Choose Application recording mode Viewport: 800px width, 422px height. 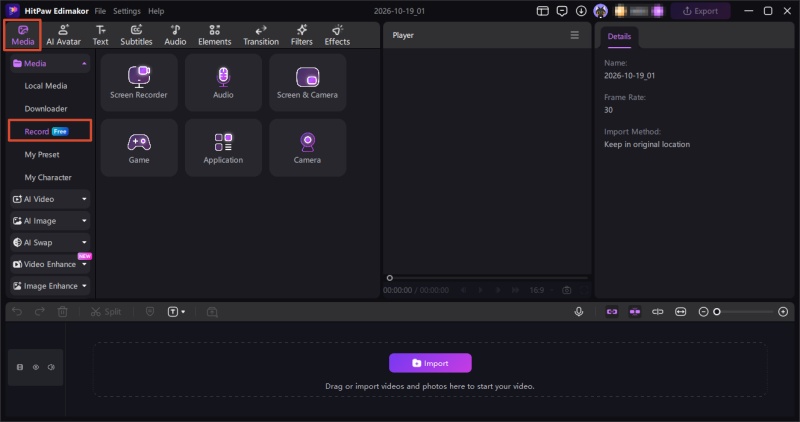[x=223, y=148]
